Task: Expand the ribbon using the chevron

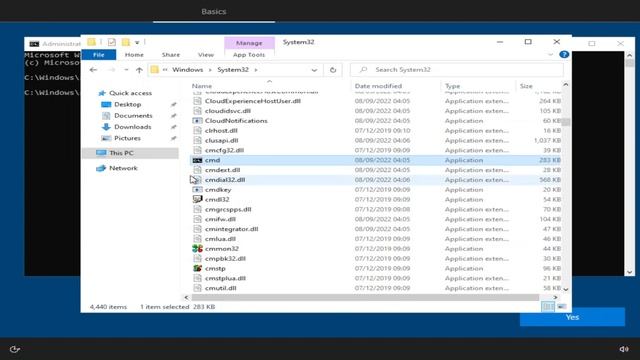Action: tap(550, 54)
